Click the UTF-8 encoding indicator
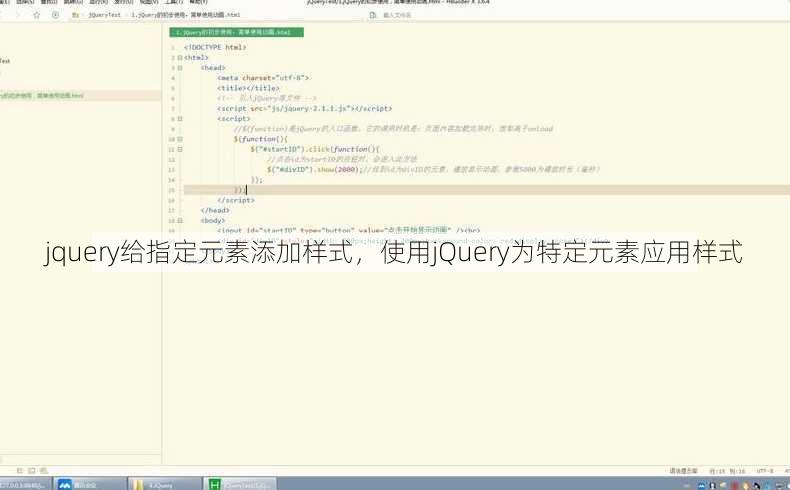 [764, 471]
